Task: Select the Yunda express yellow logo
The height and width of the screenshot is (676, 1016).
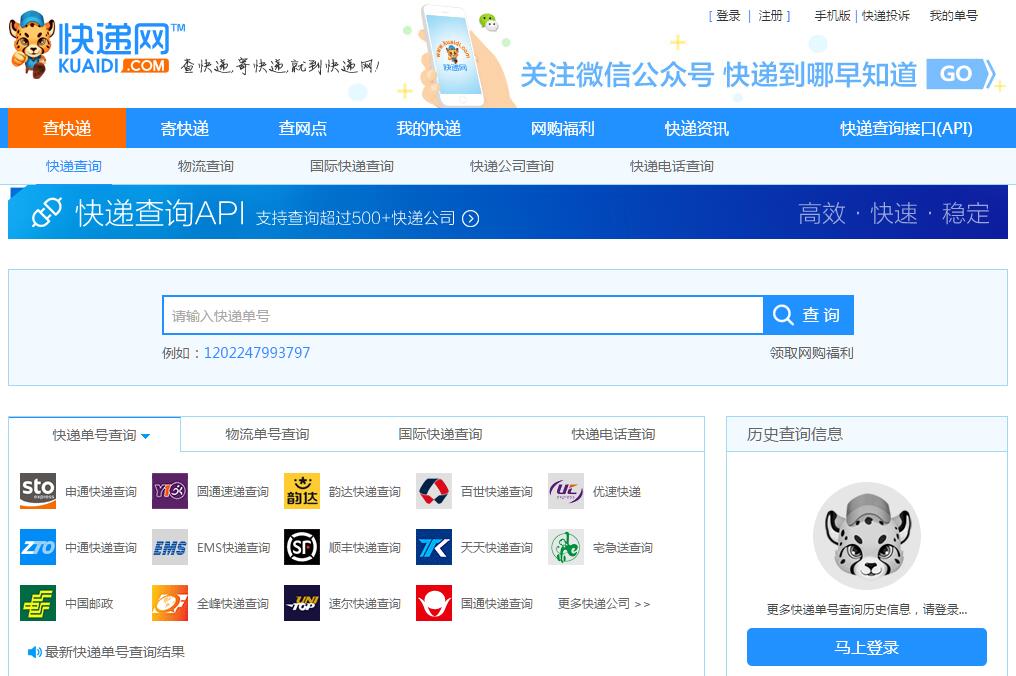Action: click(x=302, y=491)
